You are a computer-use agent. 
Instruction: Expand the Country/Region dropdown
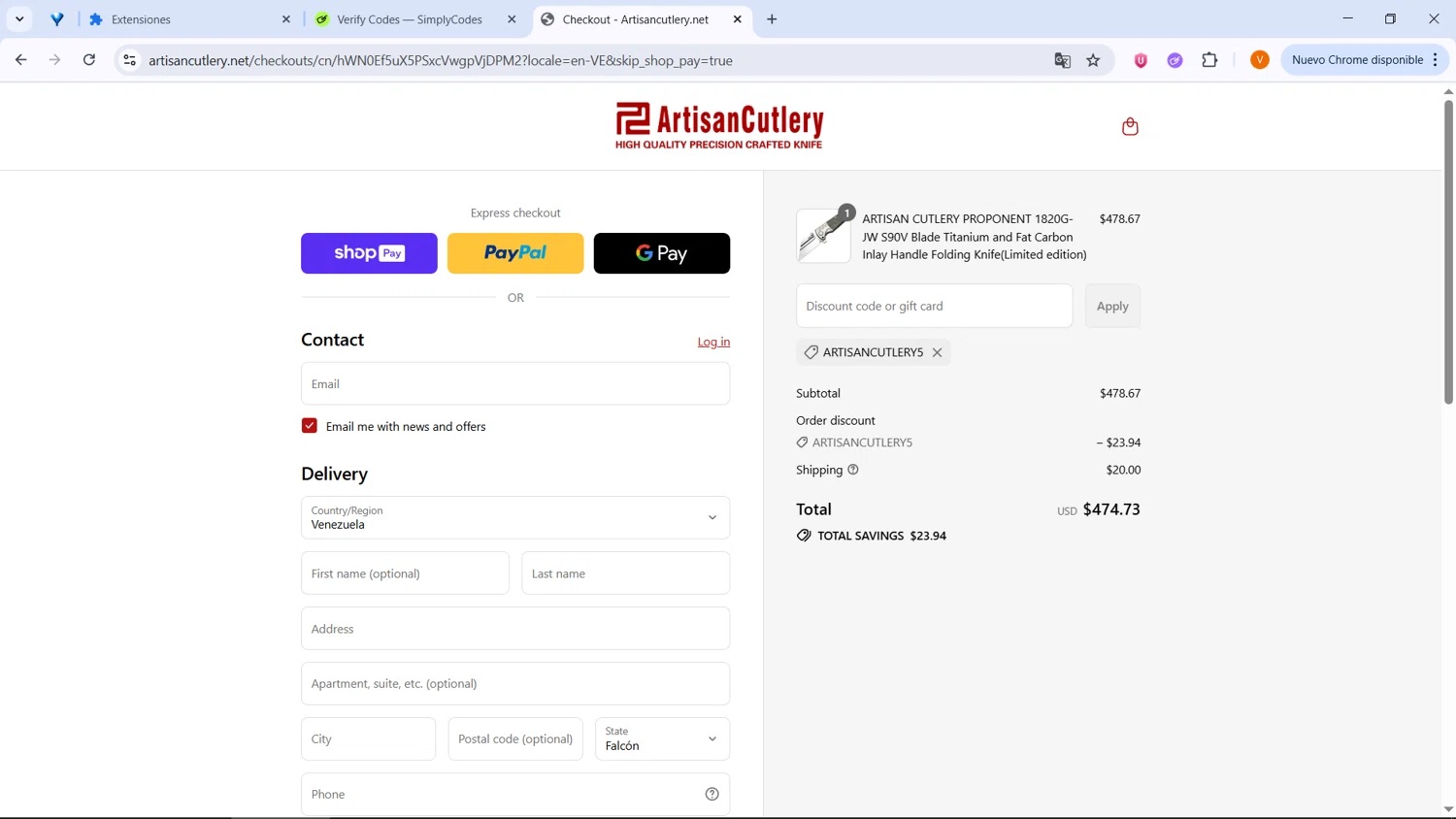click(515, 517)
